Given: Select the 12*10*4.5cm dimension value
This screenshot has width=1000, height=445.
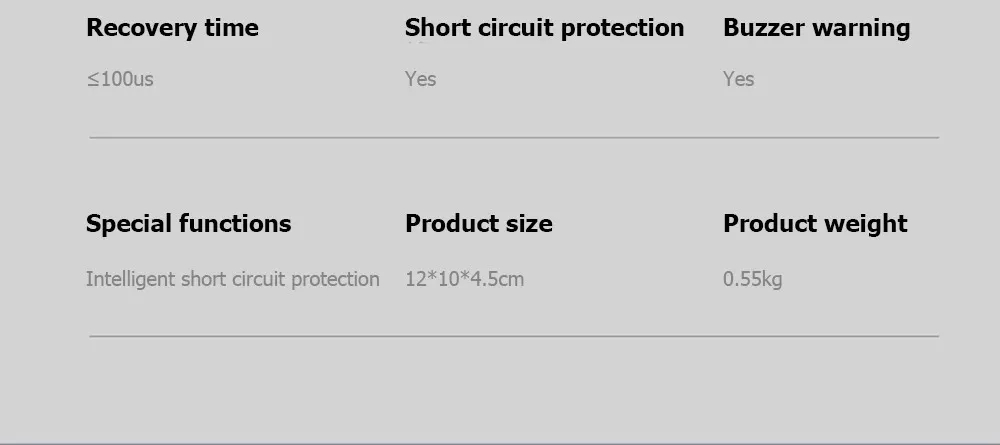Looking at the screenshot, I should [x=464, y=279].
